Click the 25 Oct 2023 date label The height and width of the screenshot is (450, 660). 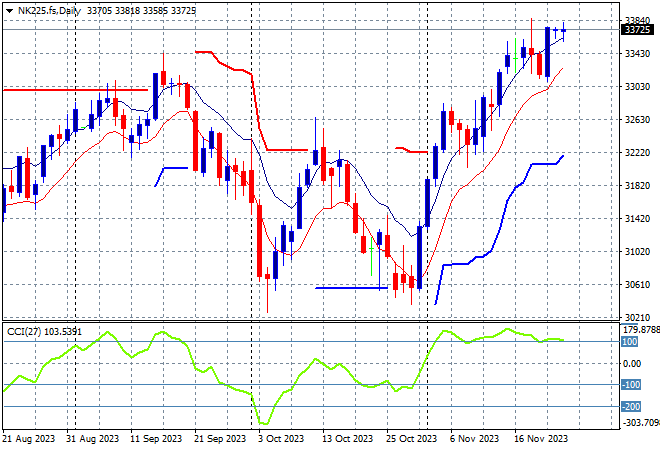(x=412, y=439)
